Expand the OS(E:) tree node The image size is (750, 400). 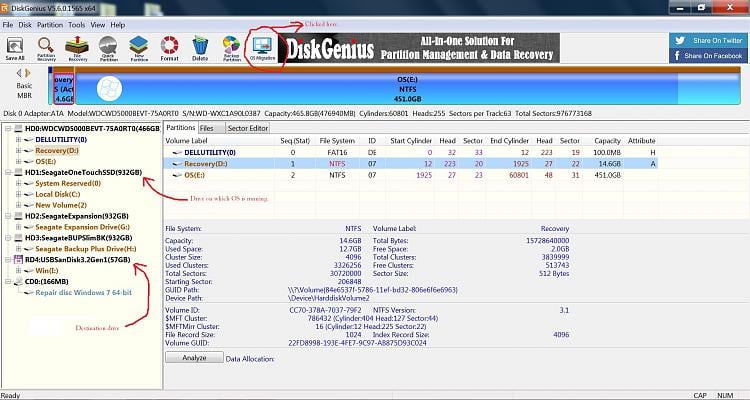pyautogui.click(x=19, y=162)
